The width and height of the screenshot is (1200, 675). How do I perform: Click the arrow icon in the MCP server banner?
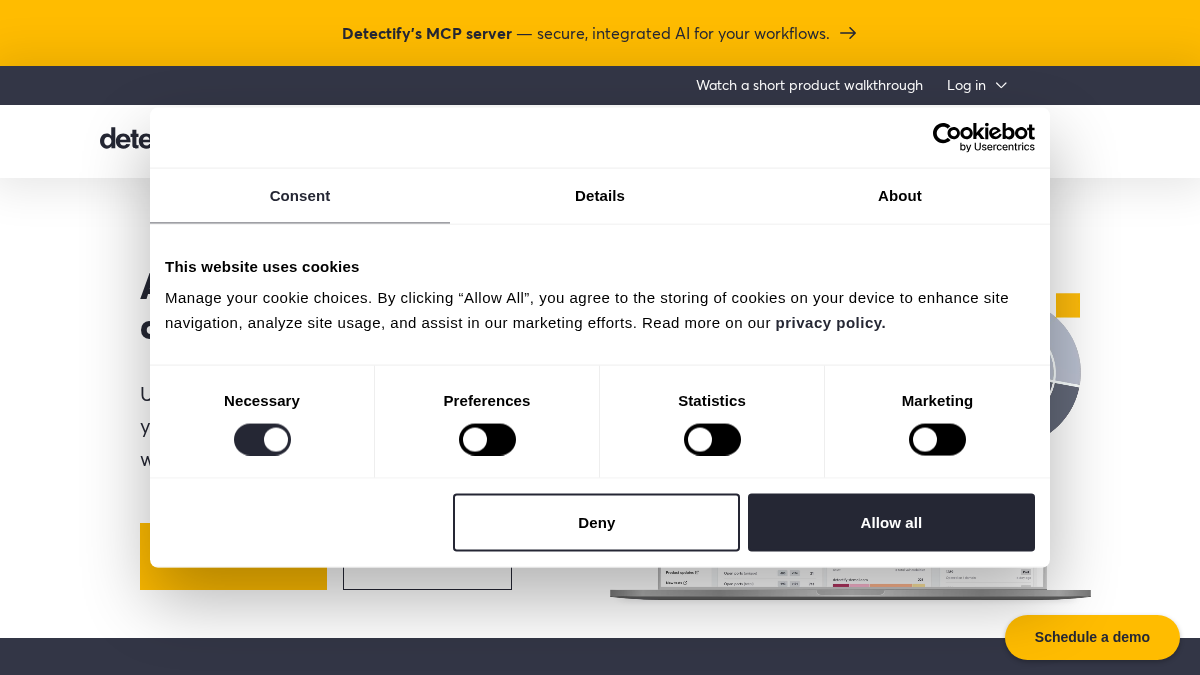click(x=848, y=33)
